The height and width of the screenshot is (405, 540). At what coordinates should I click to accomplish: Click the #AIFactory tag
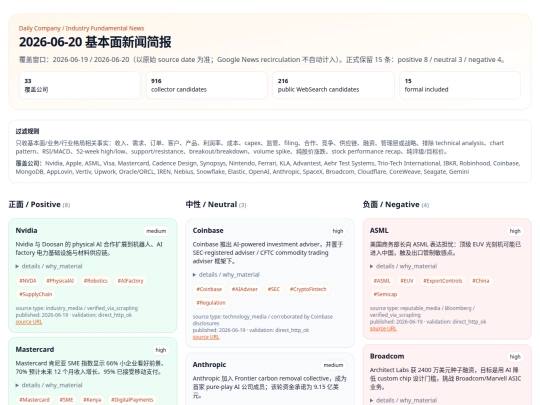tap(130, 281)
